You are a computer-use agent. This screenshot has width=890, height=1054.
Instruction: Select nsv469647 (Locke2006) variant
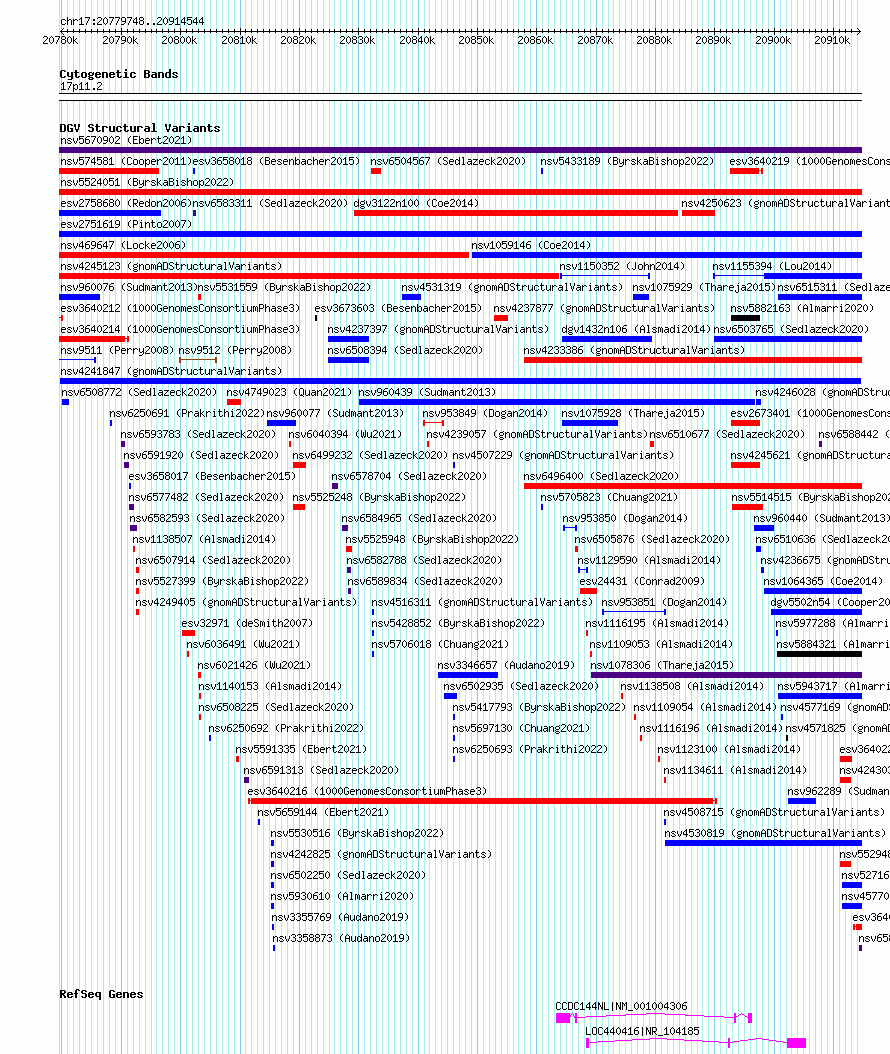(123, 245)
